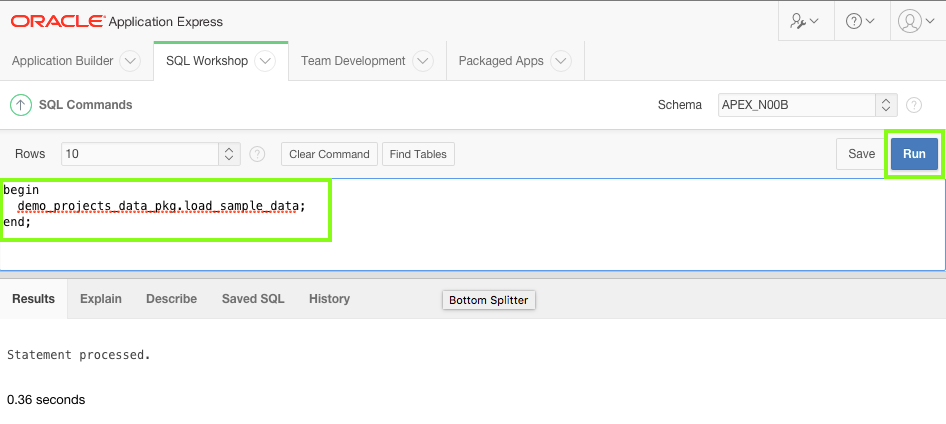
Task: Open the Rows count select list
Action: pos(150,154)
